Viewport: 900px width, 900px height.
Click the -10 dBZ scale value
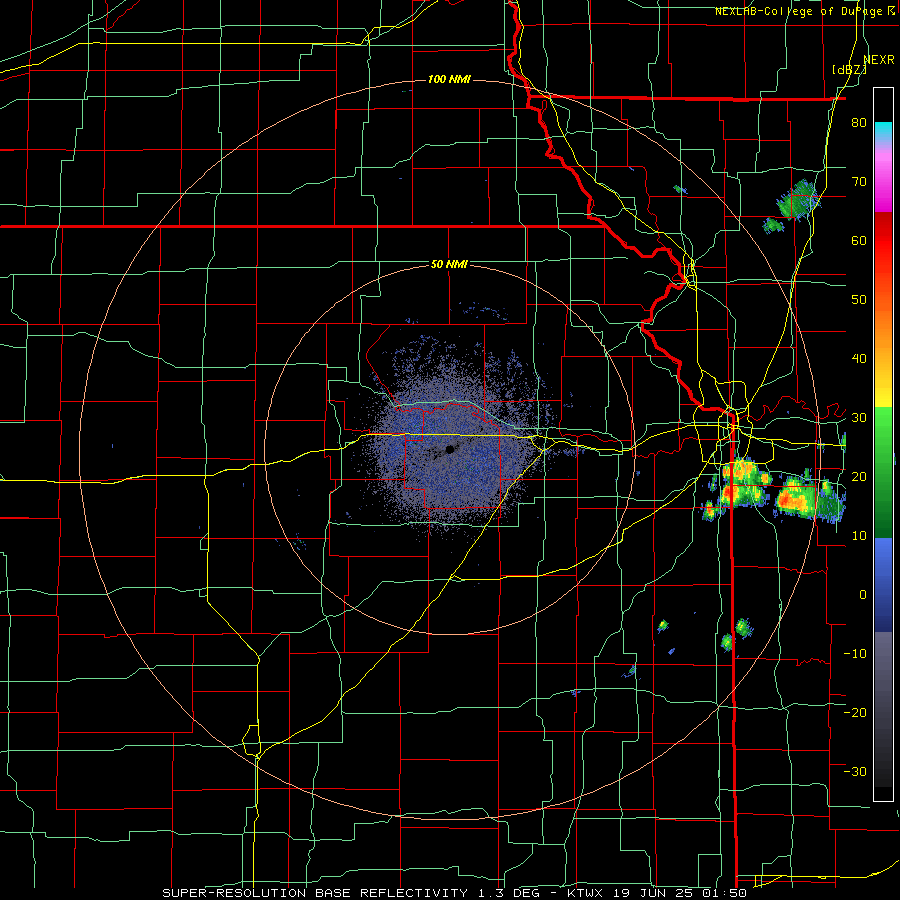point(855,654)
